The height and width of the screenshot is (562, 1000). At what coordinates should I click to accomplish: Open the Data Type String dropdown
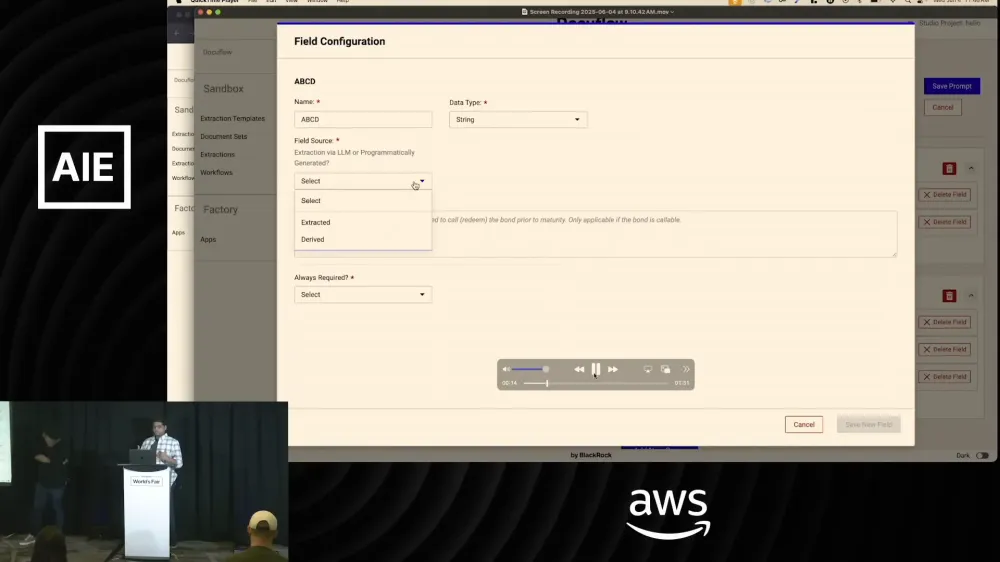tap(518, 119)
